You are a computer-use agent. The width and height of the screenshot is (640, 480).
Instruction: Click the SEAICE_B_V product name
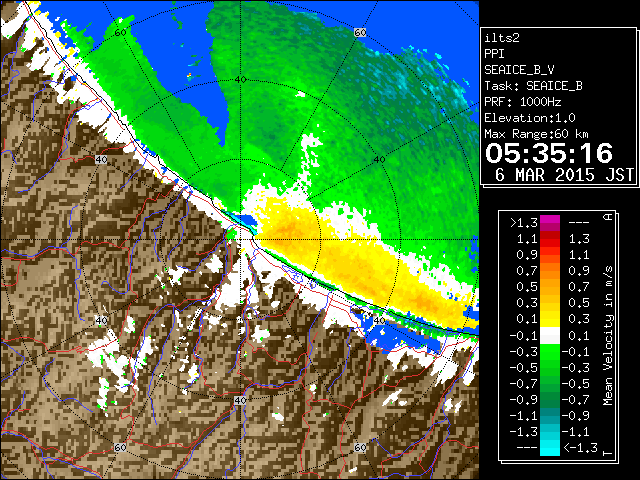pos(519,70)
